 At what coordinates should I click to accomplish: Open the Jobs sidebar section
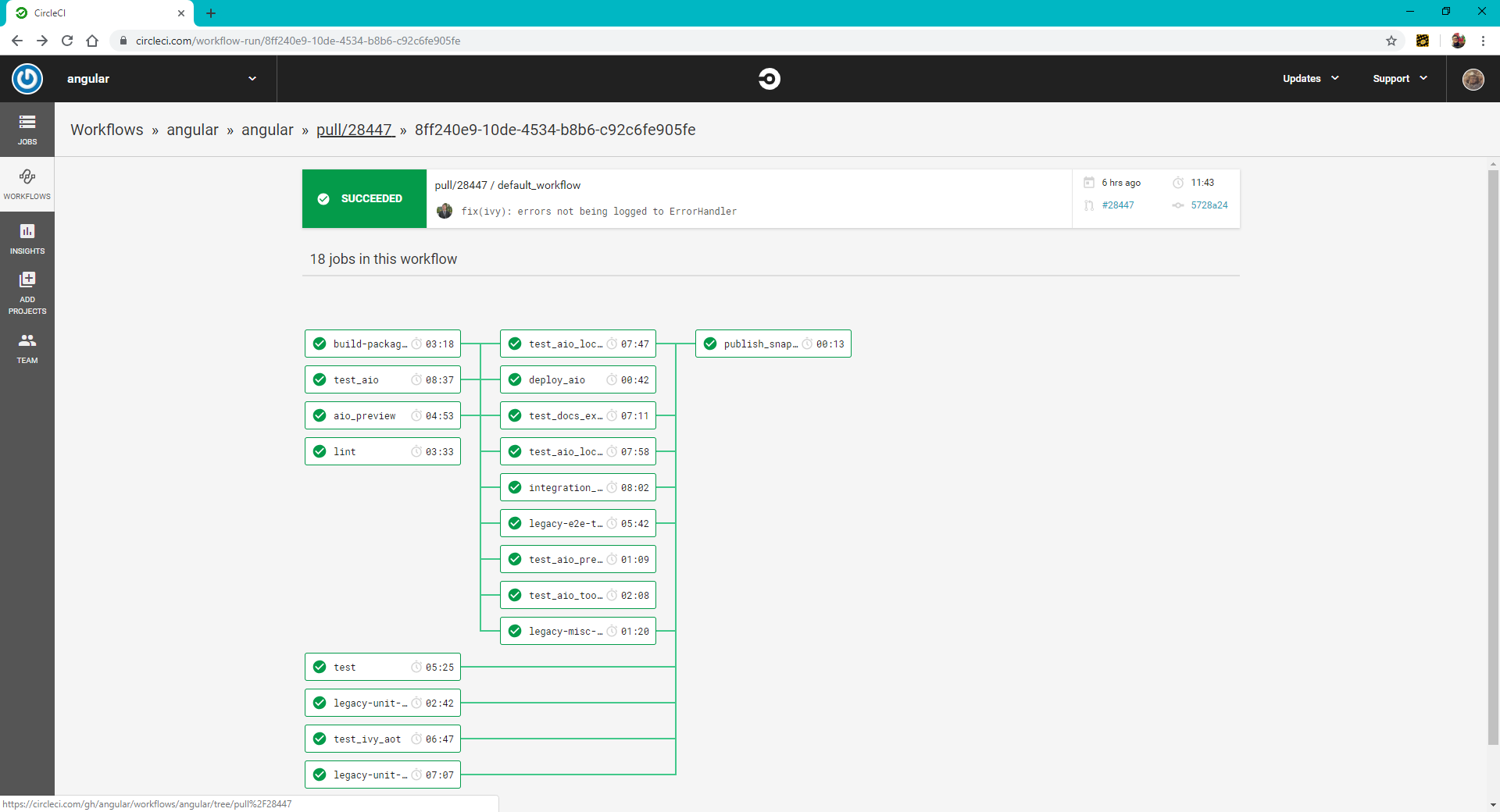[27, 130]
